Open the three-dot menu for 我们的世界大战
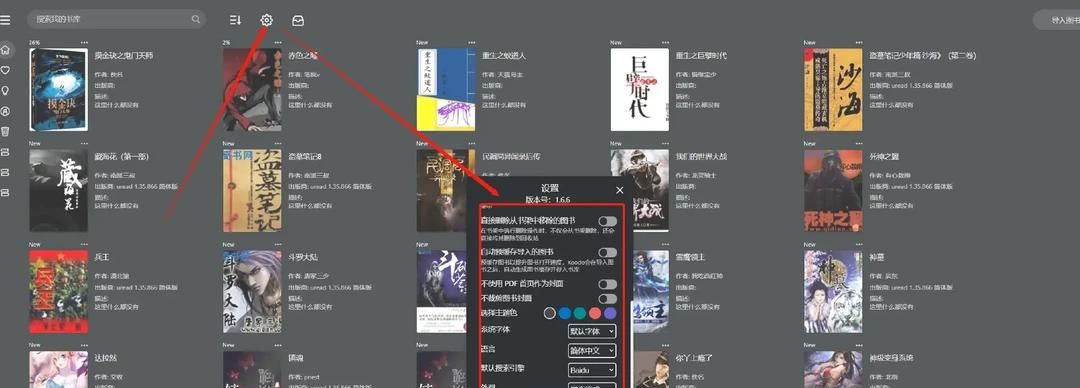 (665, 143)
